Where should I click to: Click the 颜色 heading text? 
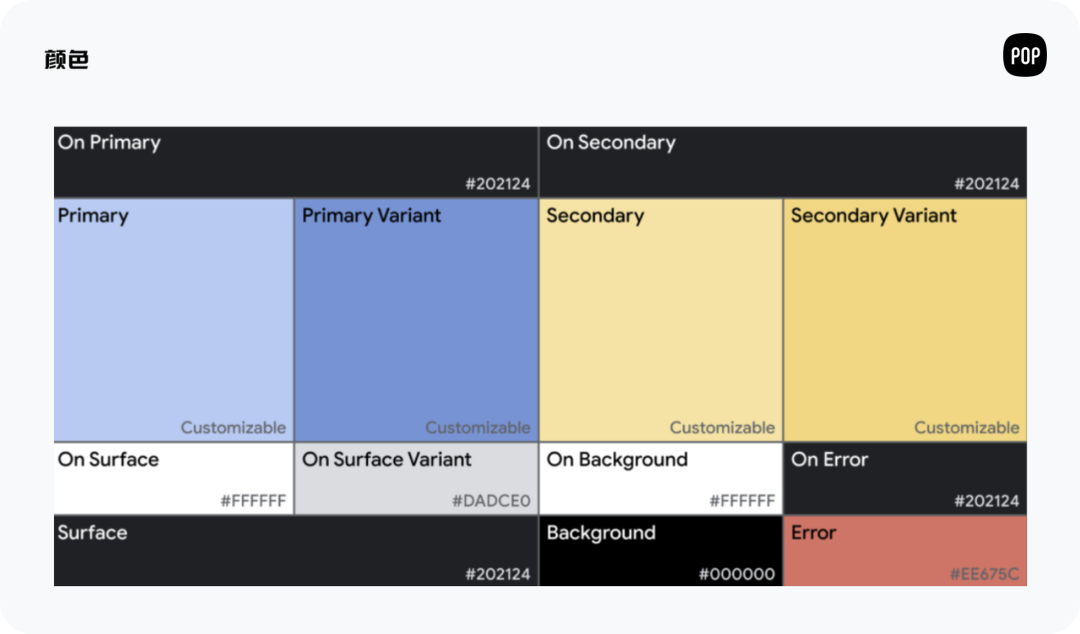(x=67, y=60)
